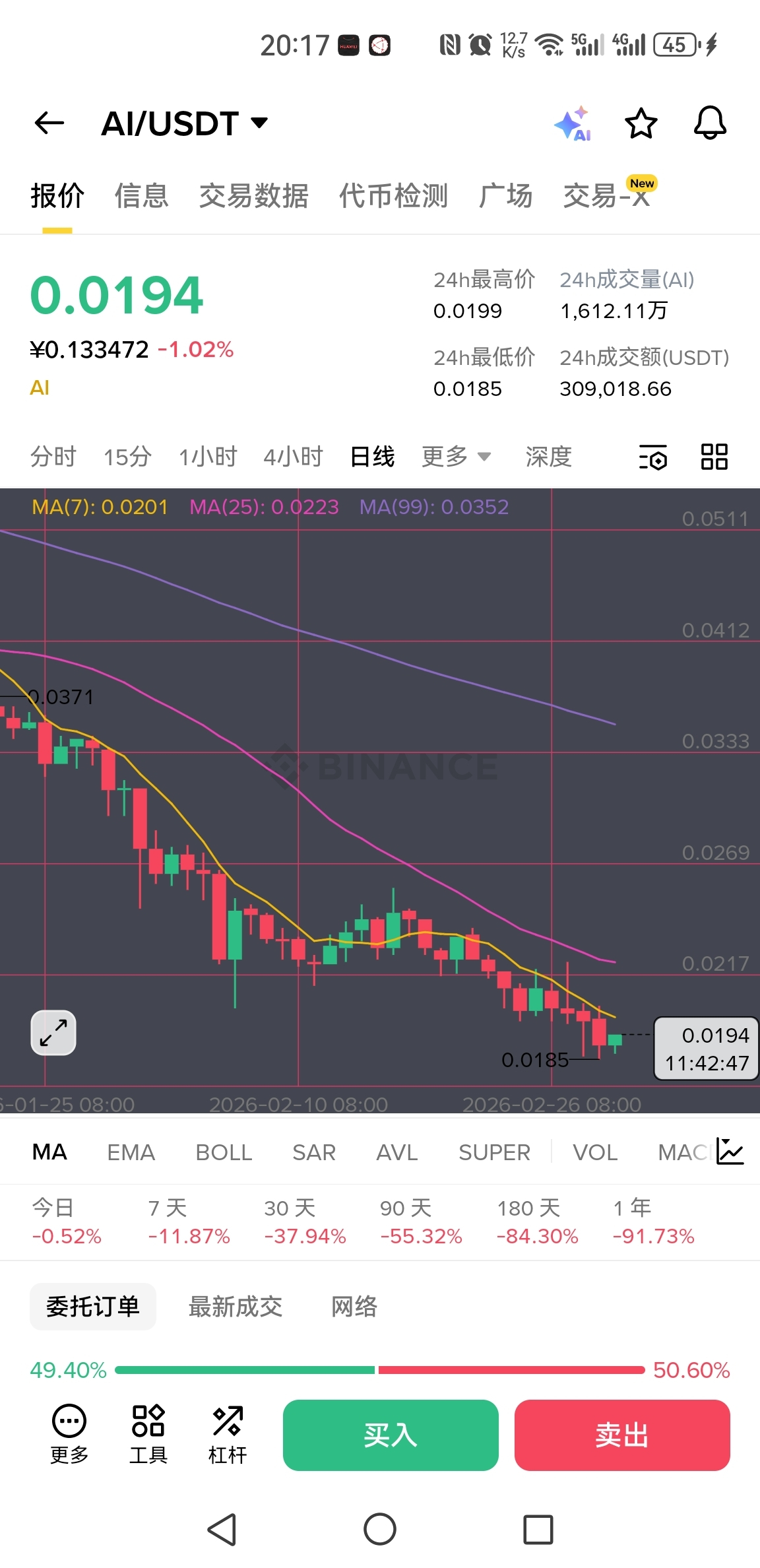This screenshot has height=1568, width=760.
Task: Tap the red 卖出 button
Action: tap(622, 1435)
